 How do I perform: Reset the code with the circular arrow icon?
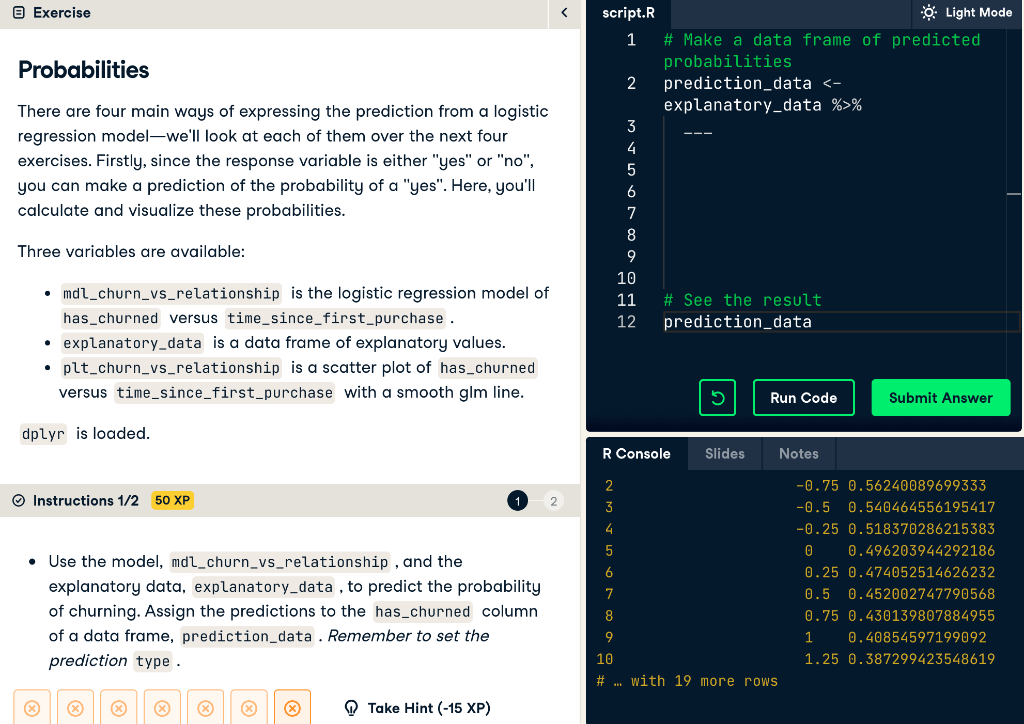(x=717, y=397)
